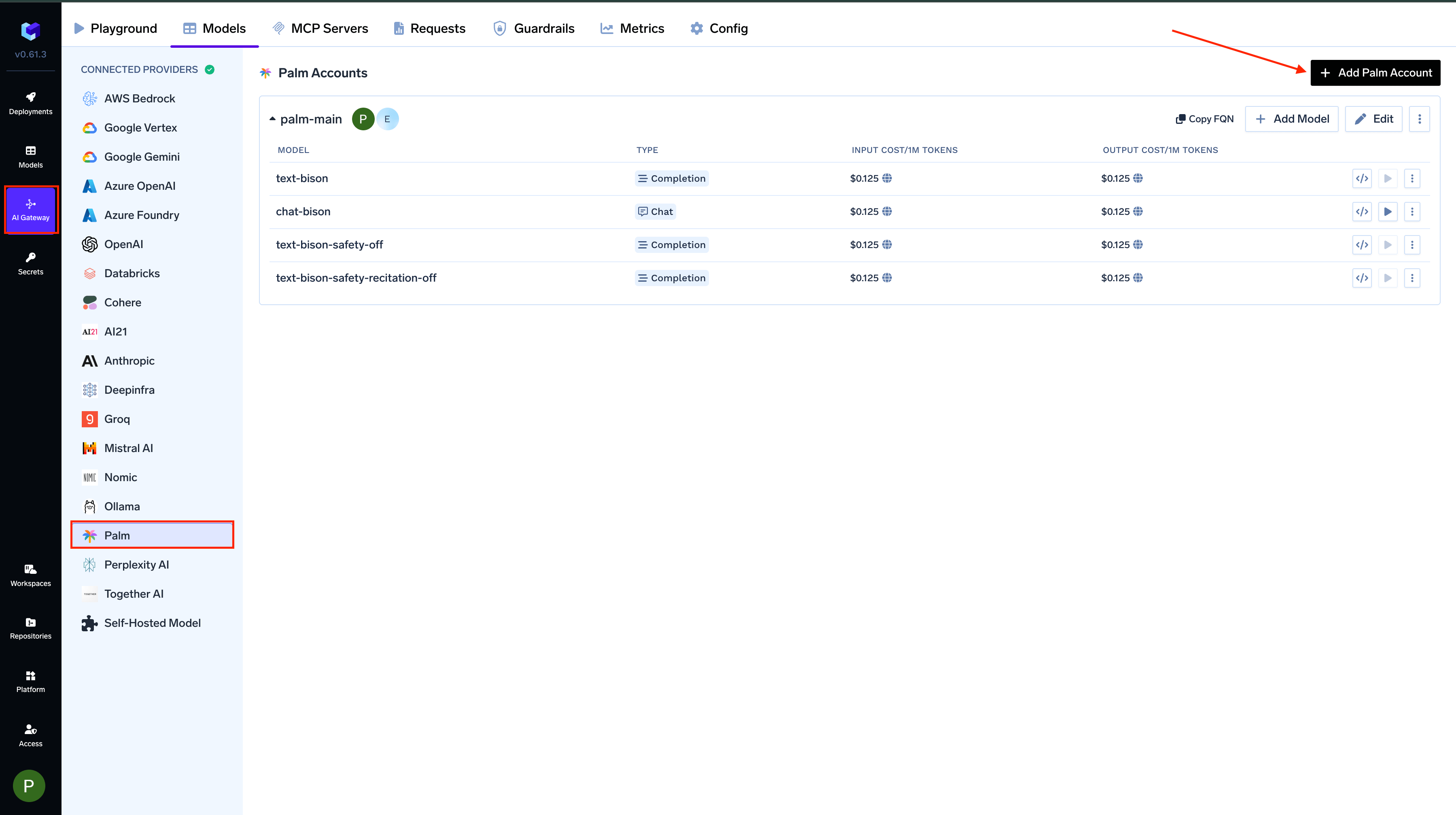
Task: View code snippet for text-bison-safety-off
Action: point(1362,245)
